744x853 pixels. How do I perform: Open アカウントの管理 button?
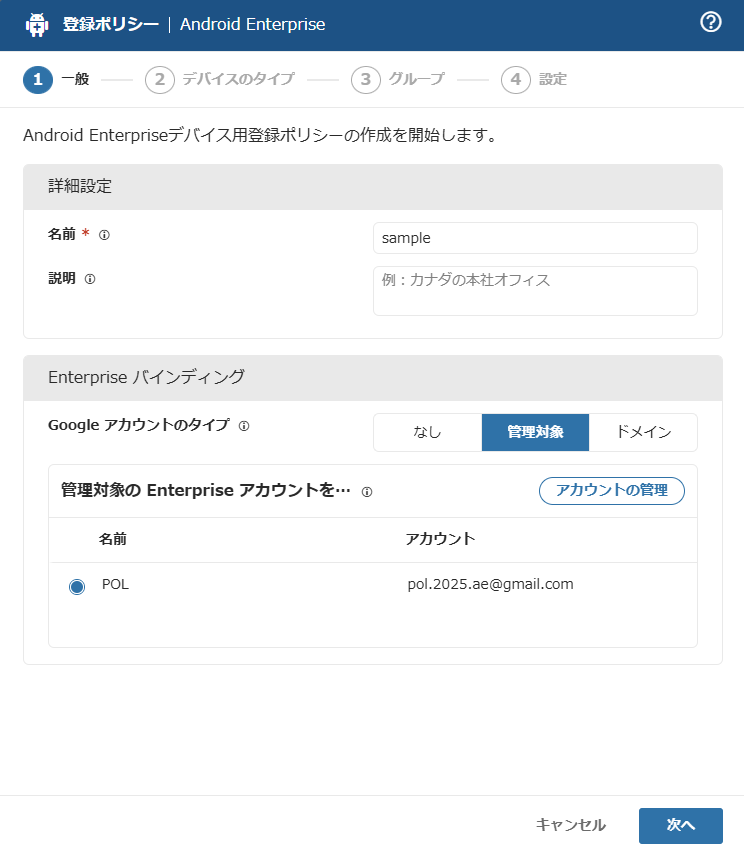pos(612,491)
